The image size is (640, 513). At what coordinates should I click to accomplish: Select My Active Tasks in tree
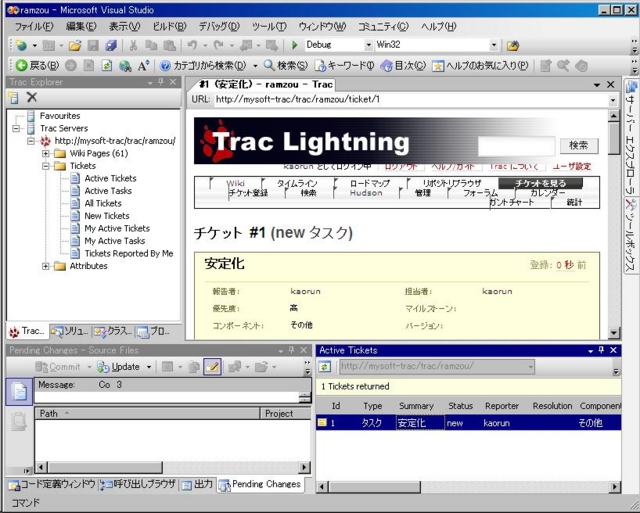[x=115, y=241]
